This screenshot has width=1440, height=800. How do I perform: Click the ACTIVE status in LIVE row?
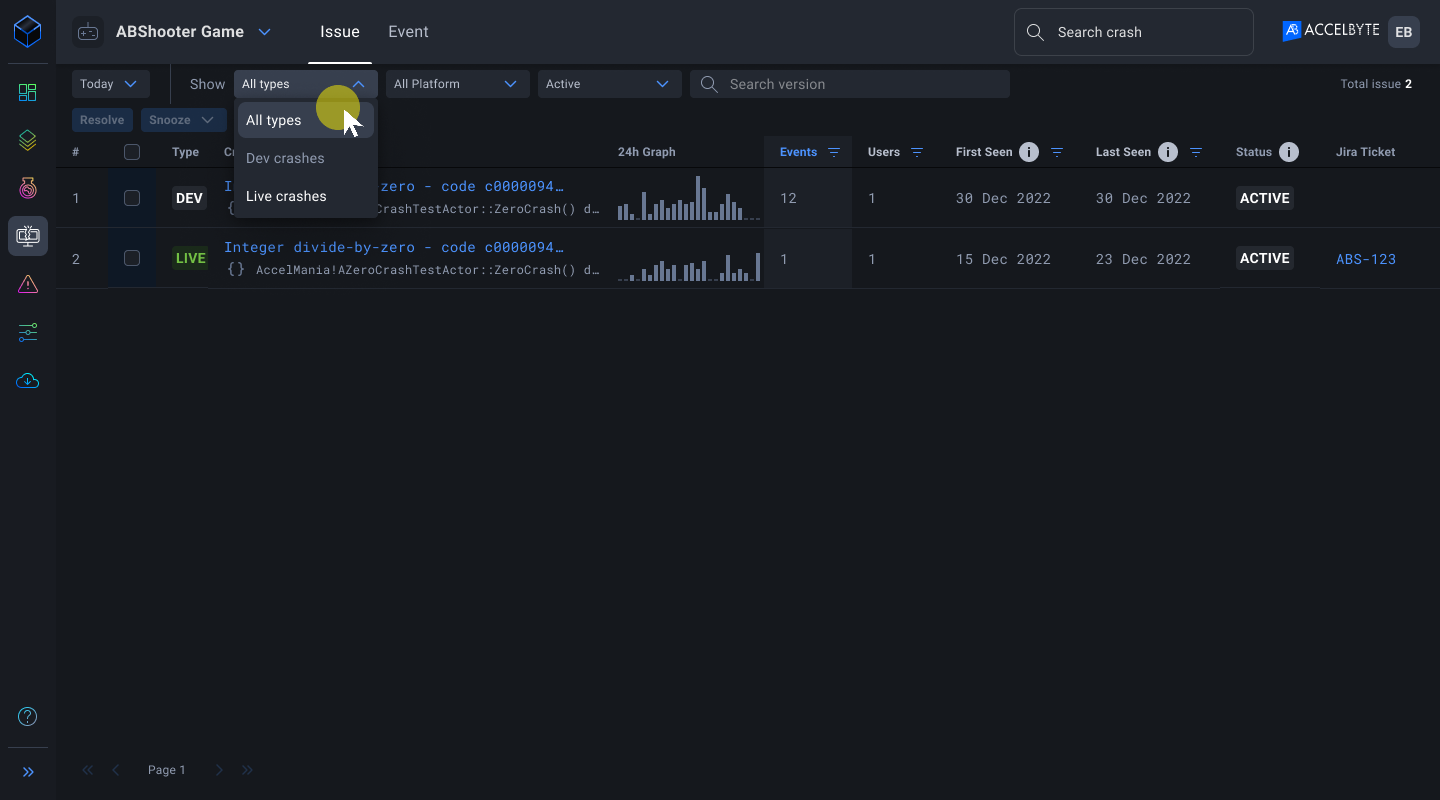[x=1265, y=258]
